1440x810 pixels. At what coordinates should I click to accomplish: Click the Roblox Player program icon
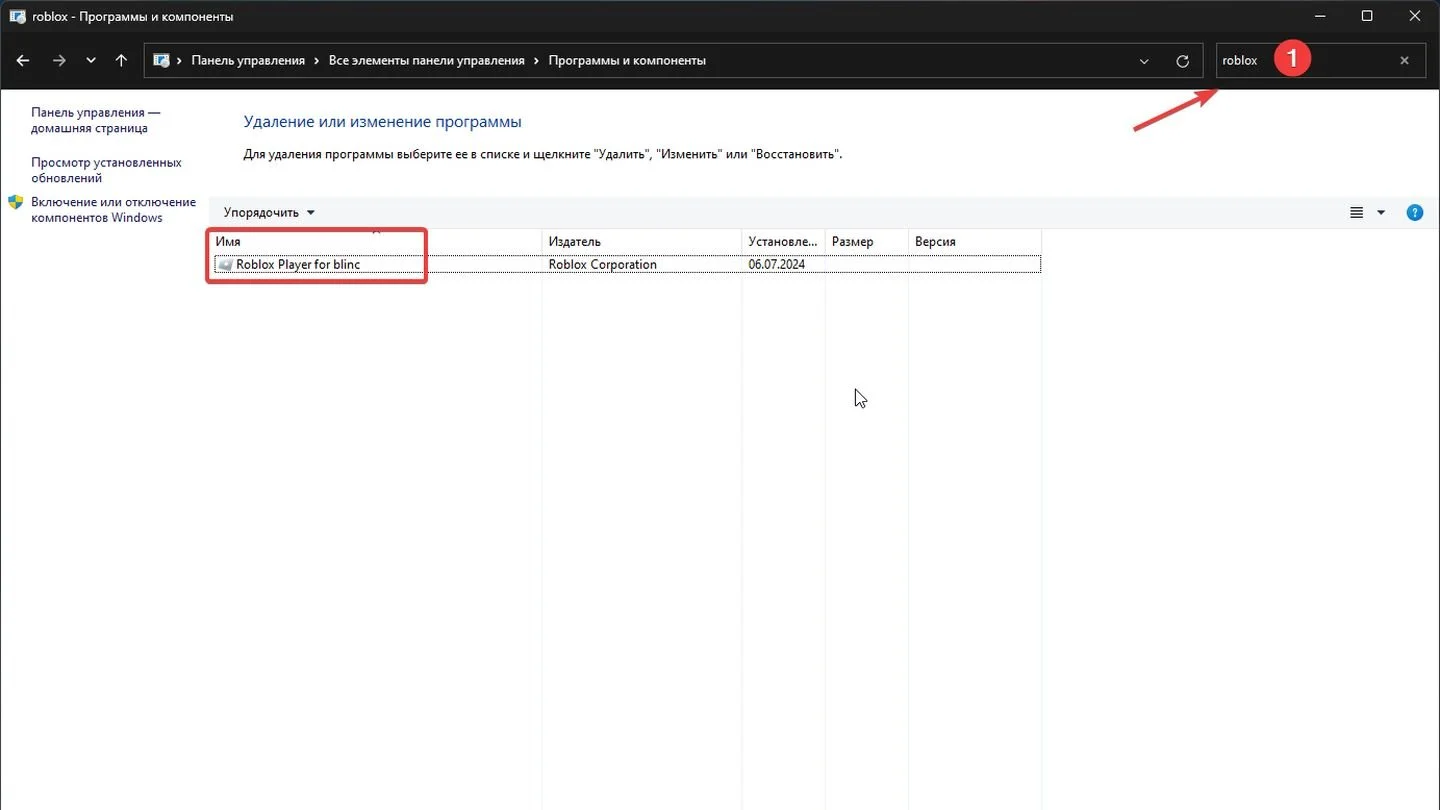tap(225, 265)
